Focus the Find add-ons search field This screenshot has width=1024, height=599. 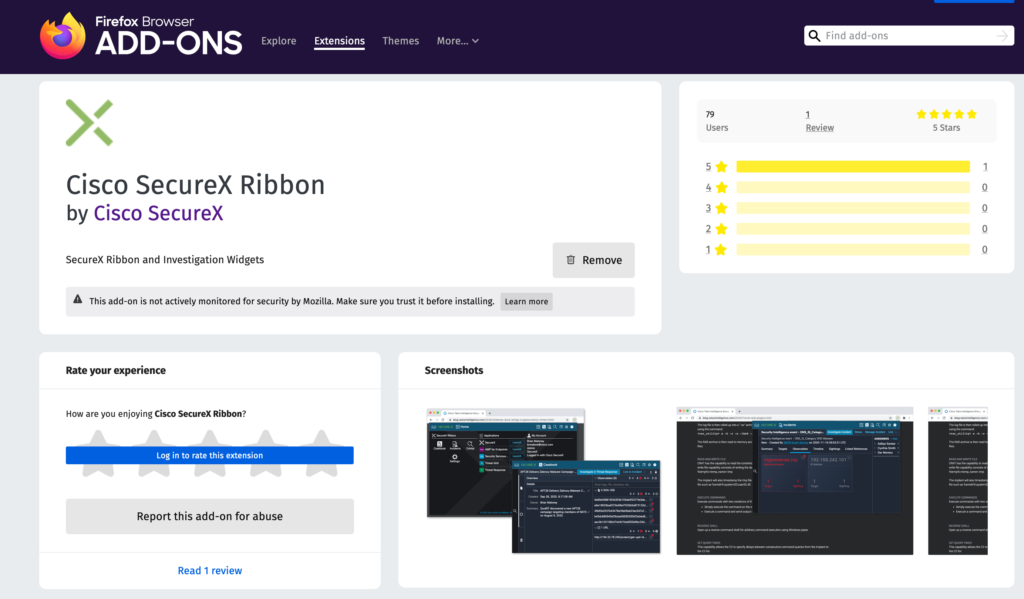(905, 36)
